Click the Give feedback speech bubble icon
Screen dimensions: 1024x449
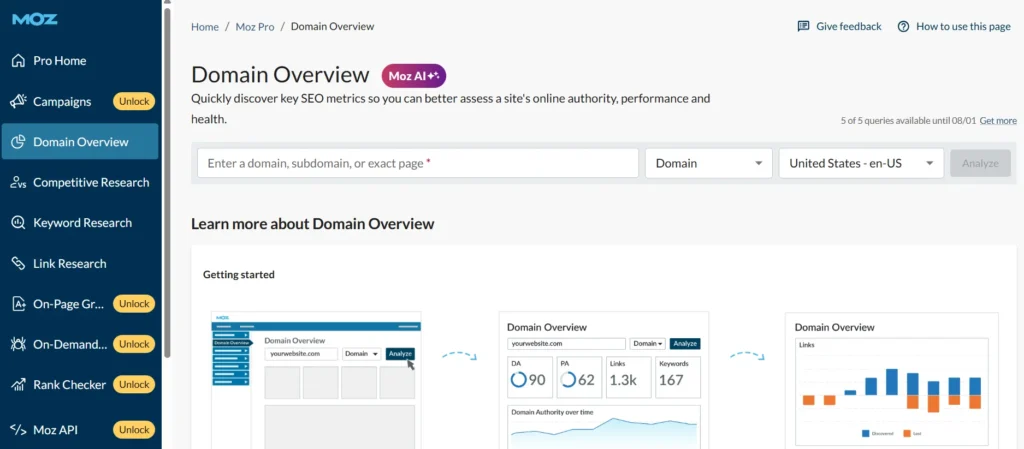tap(803, 26)
